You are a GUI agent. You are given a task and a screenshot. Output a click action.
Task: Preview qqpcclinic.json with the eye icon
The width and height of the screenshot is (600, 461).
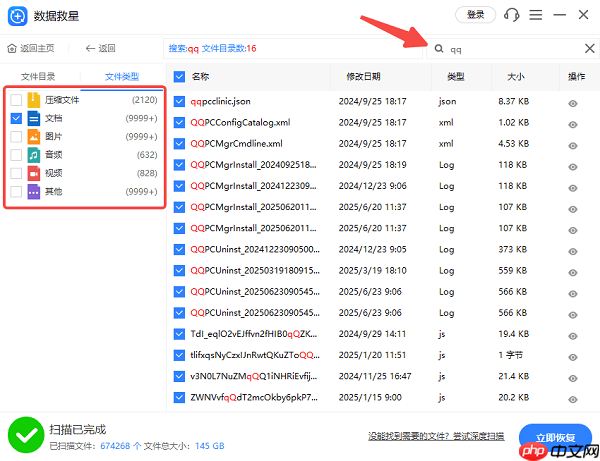572,104
